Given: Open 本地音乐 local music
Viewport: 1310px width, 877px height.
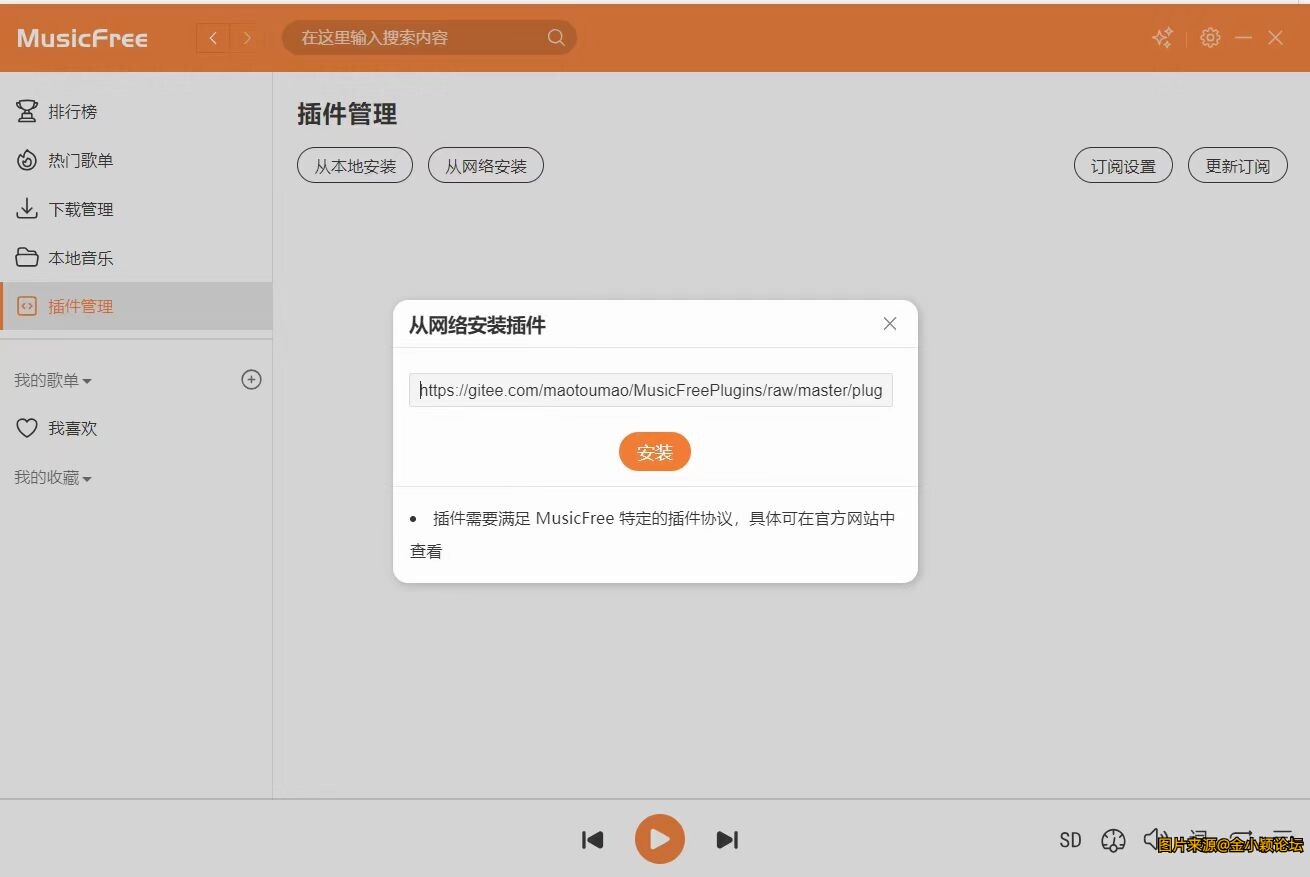Looking at the screenshot, I should click(x=136, y=258).
